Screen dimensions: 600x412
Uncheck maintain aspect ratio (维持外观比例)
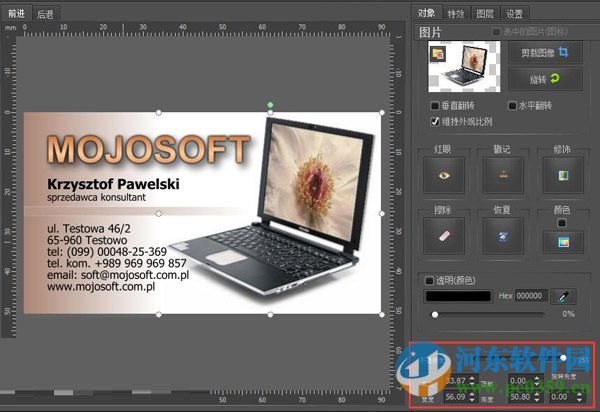435,122
